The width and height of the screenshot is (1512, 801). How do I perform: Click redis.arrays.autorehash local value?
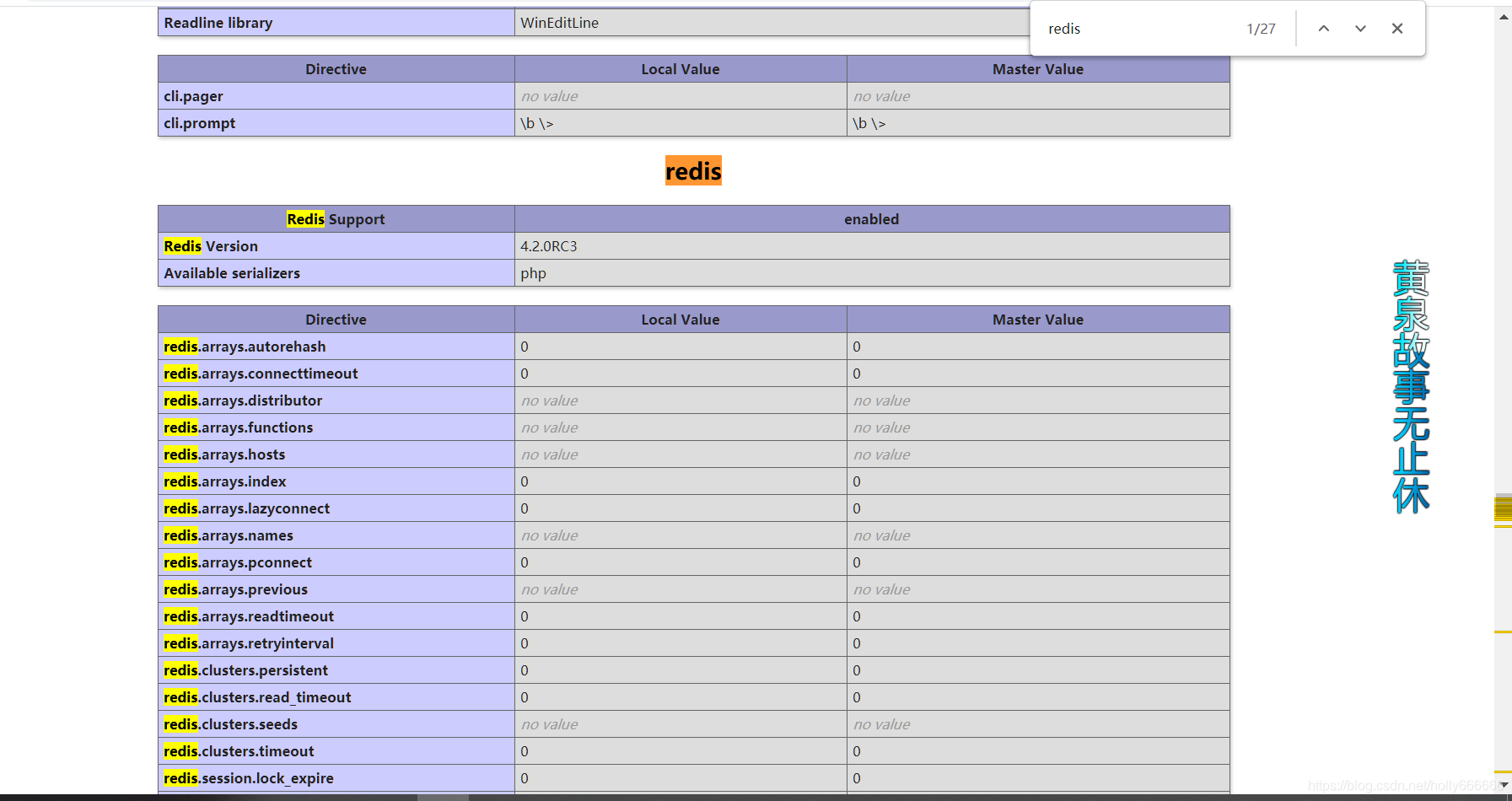tap(525, 347)
